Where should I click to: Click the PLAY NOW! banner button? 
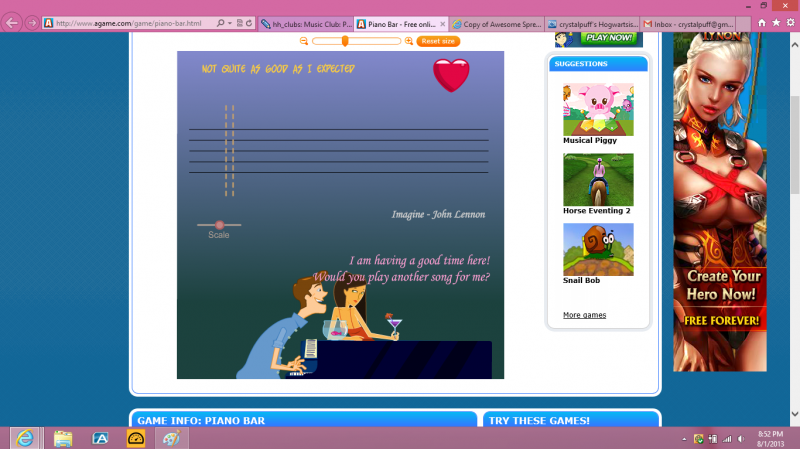[x=609, y=38]
